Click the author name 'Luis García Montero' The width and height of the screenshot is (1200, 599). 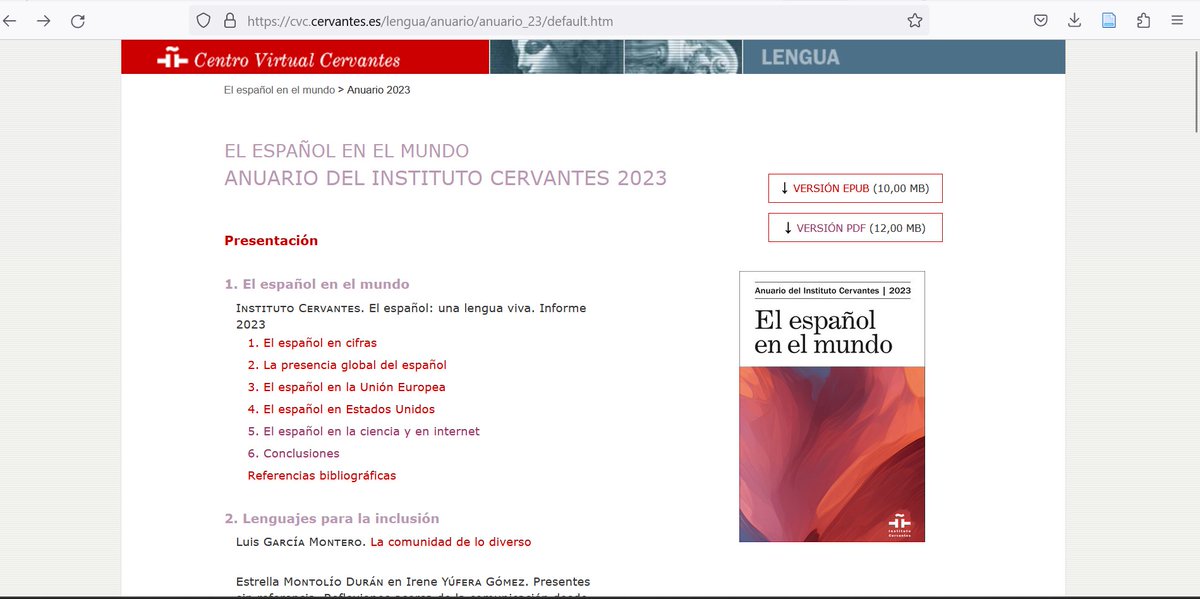click(x=300, y=542)
